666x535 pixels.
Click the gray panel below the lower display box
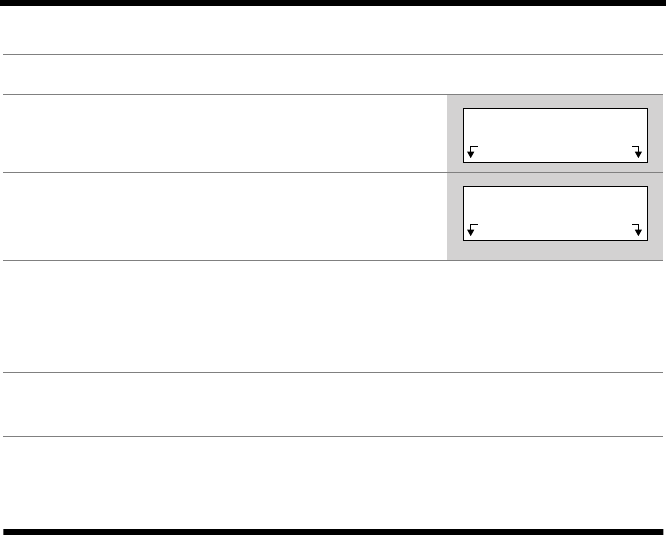point(554,252)
